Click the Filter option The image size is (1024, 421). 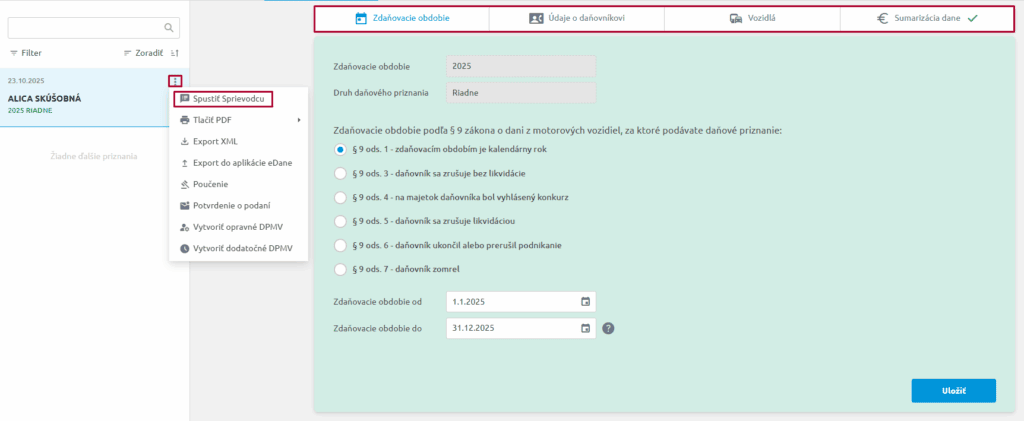click(26, 53)
